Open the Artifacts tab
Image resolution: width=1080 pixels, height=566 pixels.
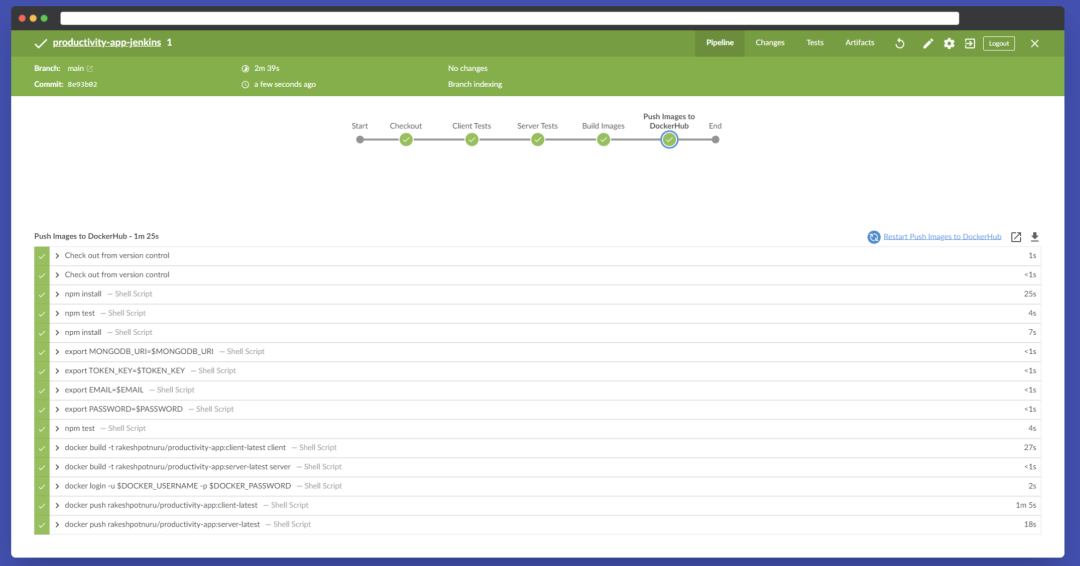coord(859,43)
